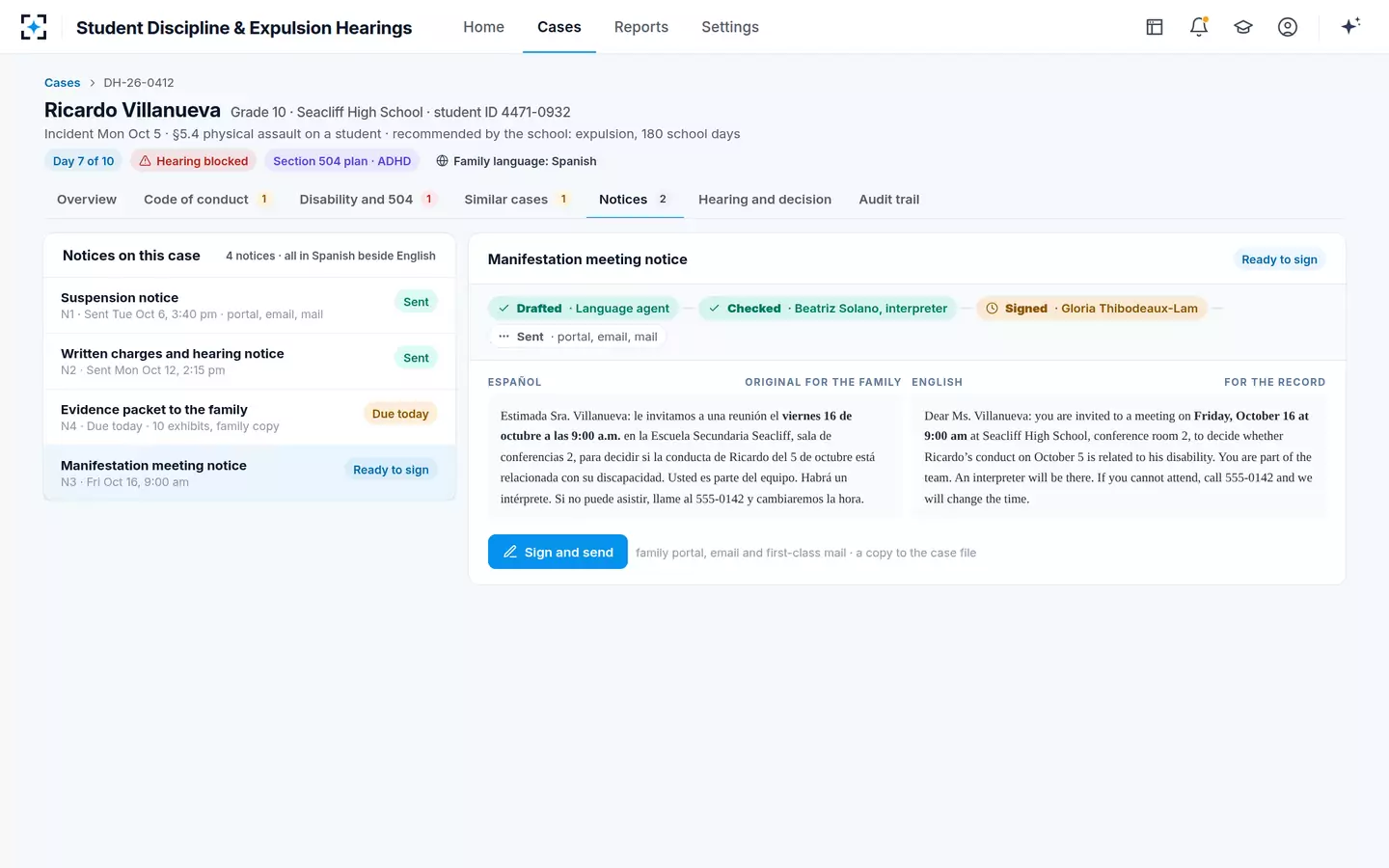The width and height of the screenshot is (1389, 868).
Task: Click the clock icon on Signed step
Action: 992,309
